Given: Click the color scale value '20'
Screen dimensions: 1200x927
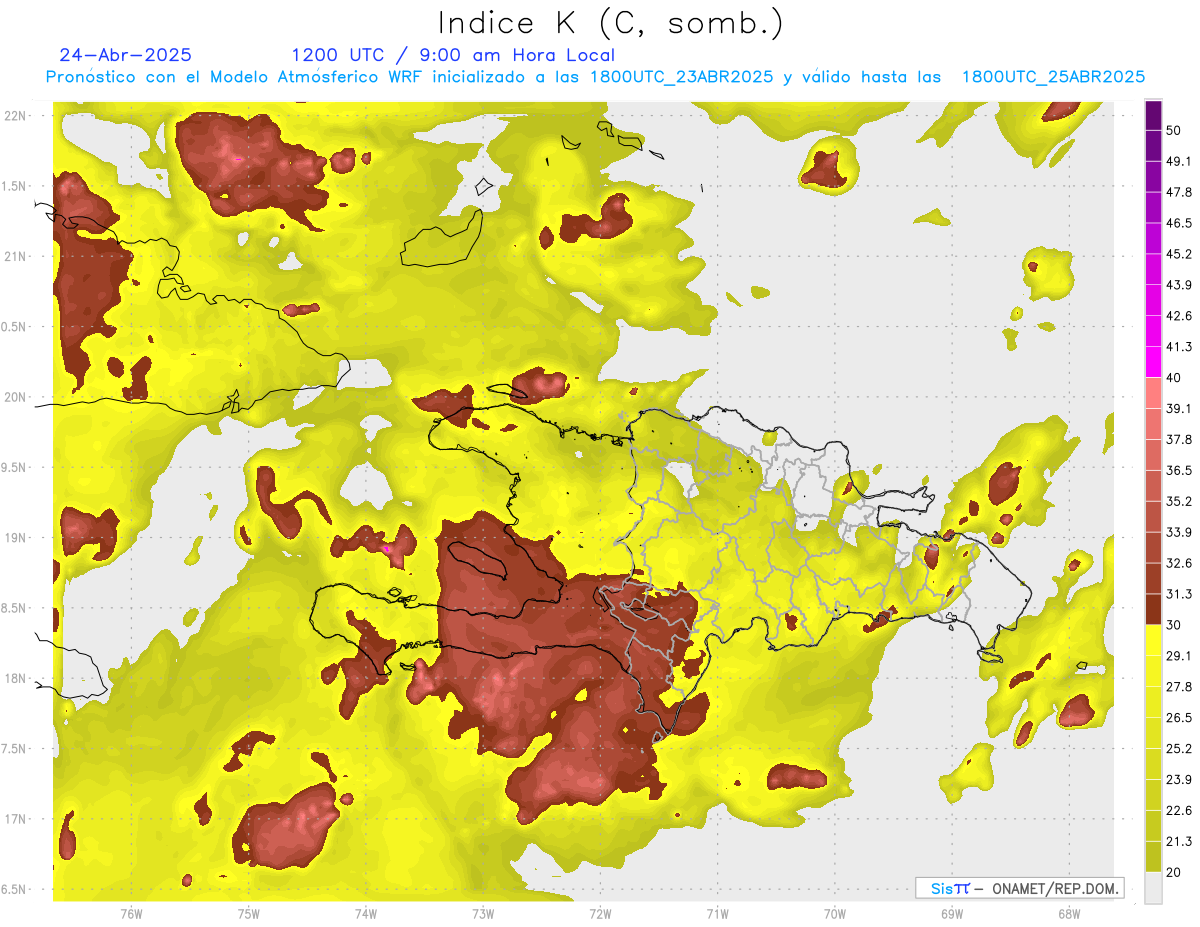Looking at the screenshot, I should coord(1174,873).
